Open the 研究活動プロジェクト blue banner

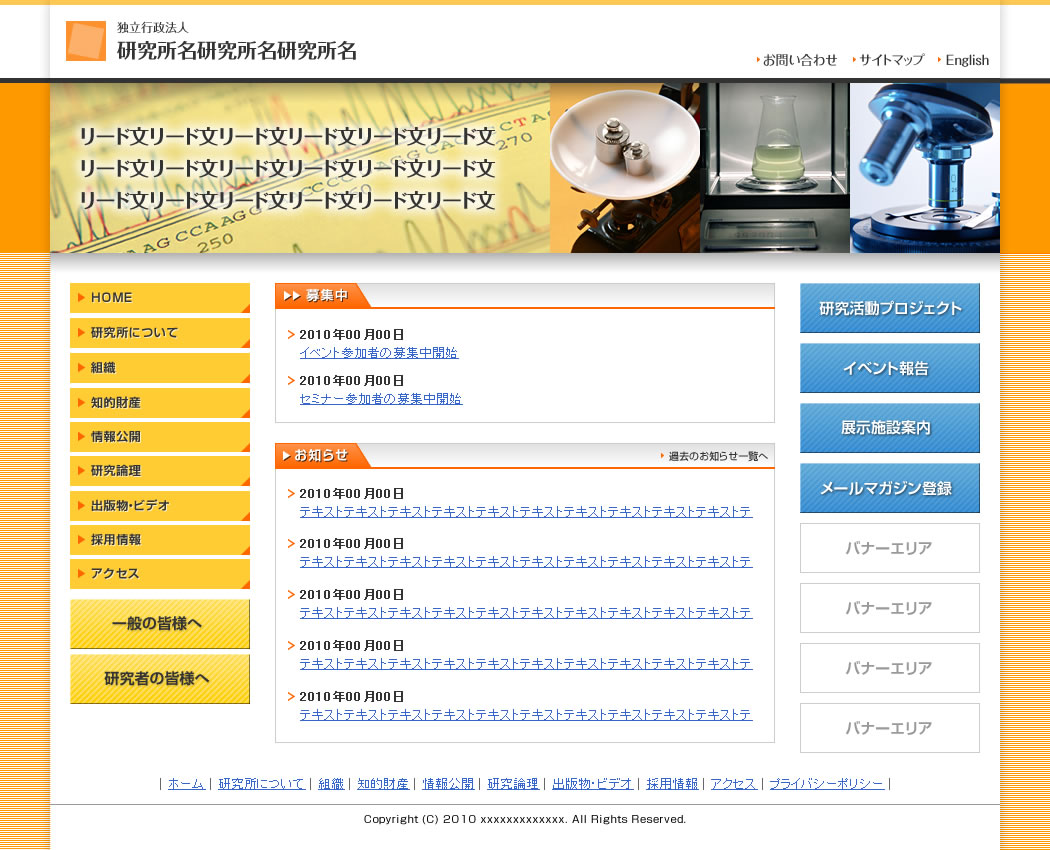pyautogui.click(x=890, y=308)
